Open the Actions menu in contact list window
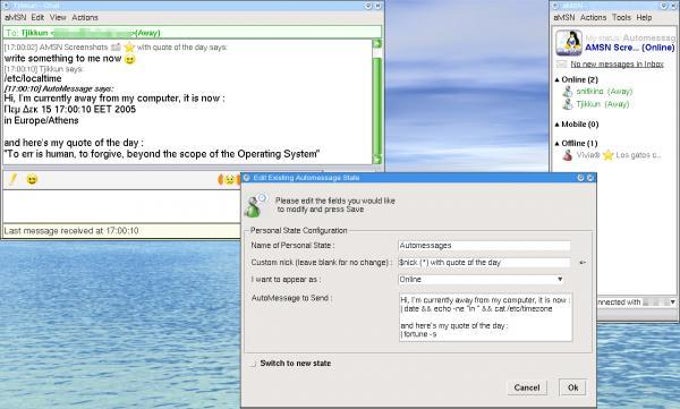The width and height of the screenshot is (680, 409). click(x=593, y=17)
